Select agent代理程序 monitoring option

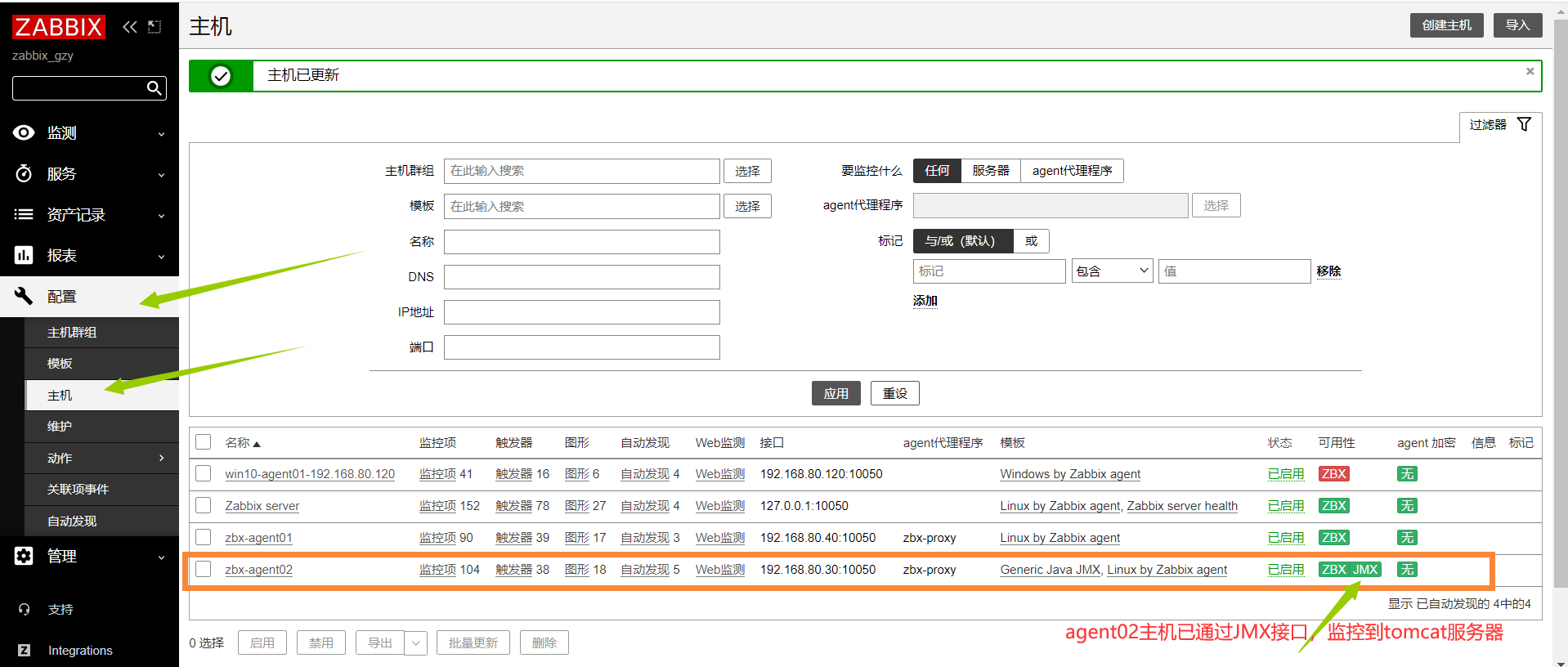click(1072, 170)
